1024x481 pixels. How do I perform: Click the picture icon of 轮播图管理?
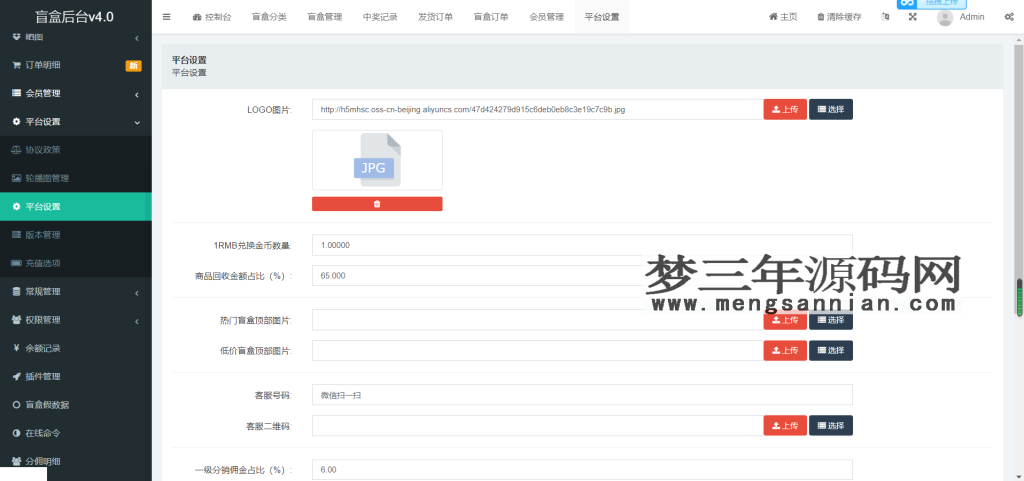(16, 178)
